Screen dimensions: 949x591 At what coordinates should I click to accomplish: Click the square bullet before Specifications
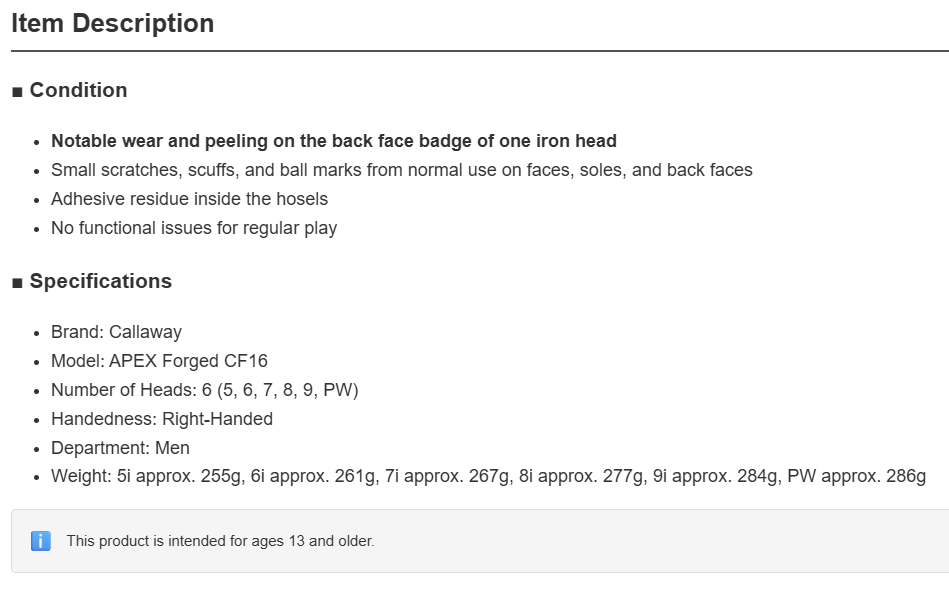tap(17, 283)
